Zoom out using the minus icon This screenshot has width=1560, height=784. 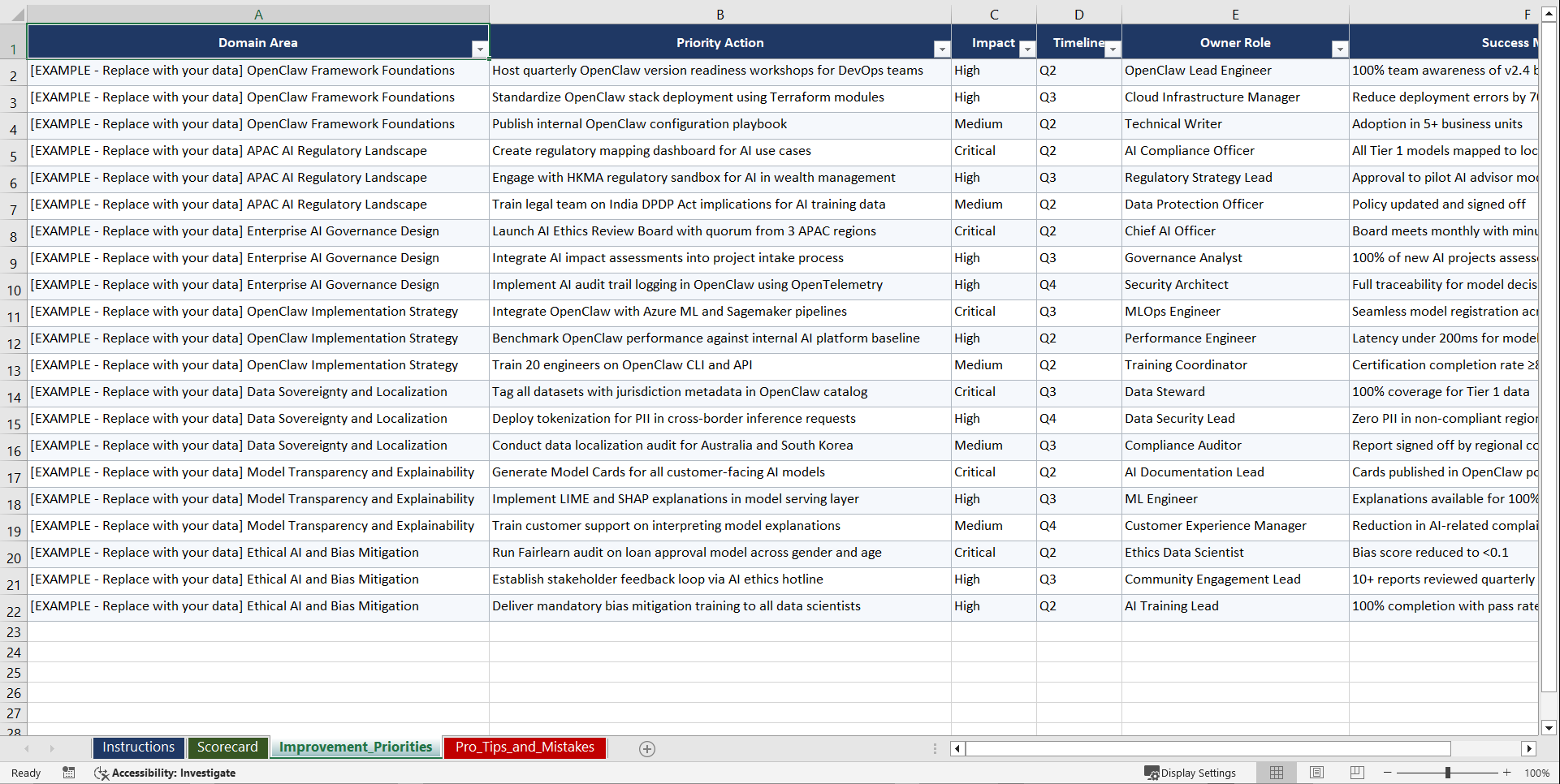coord(1388,773)
